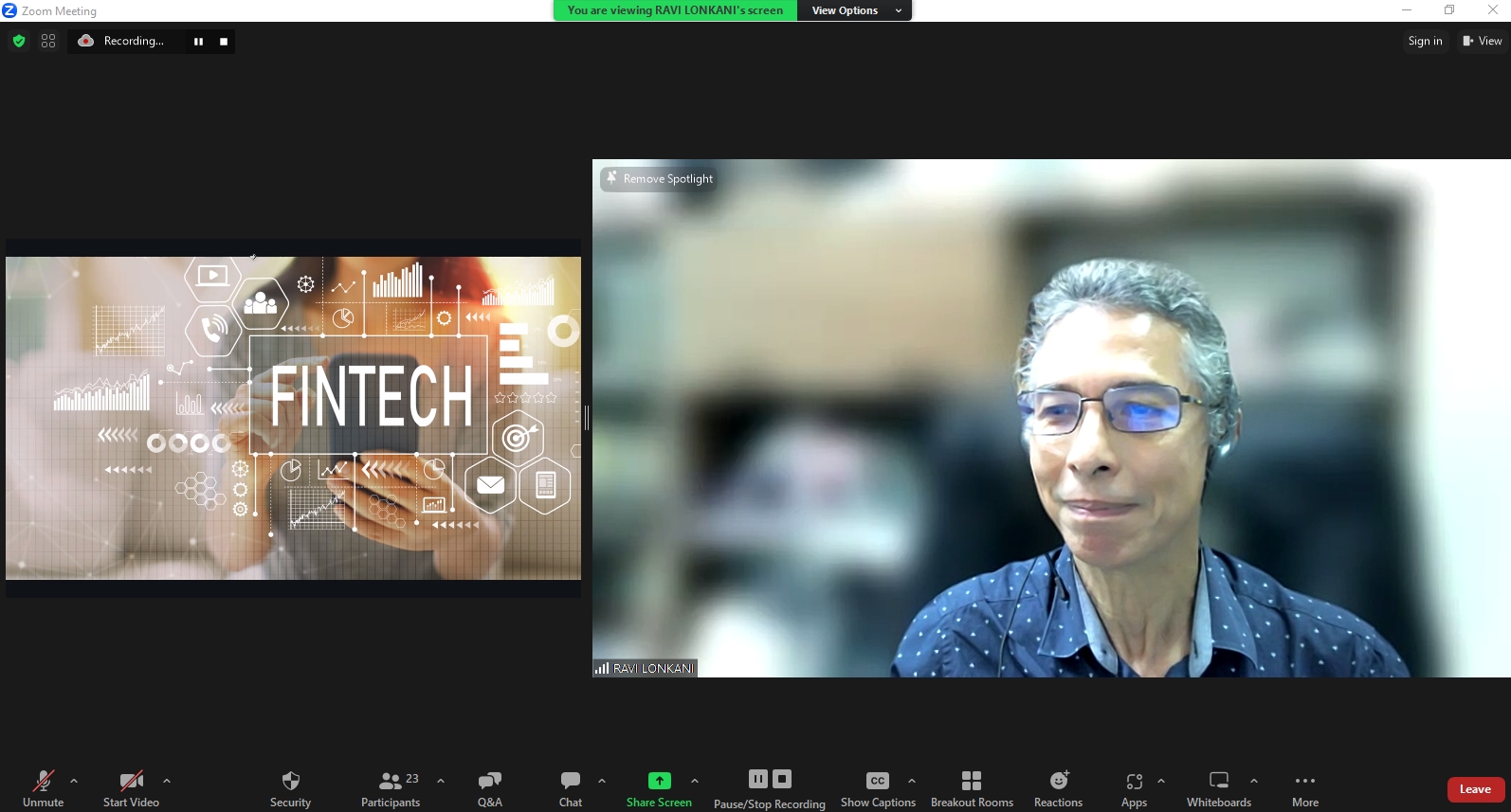Open the More options menu
1511x812 pixels.
1305,788
